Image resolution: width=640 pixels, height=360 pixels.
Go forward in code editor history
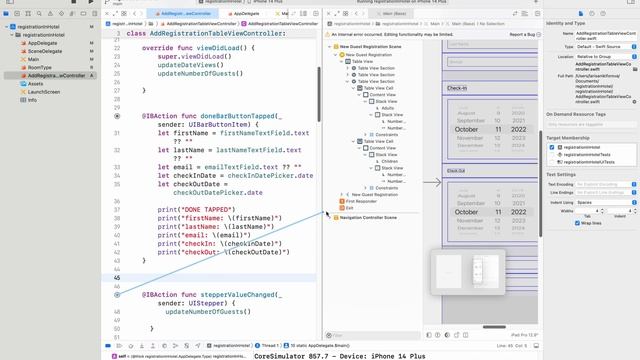pyautogui.click(x=142, y=13)
